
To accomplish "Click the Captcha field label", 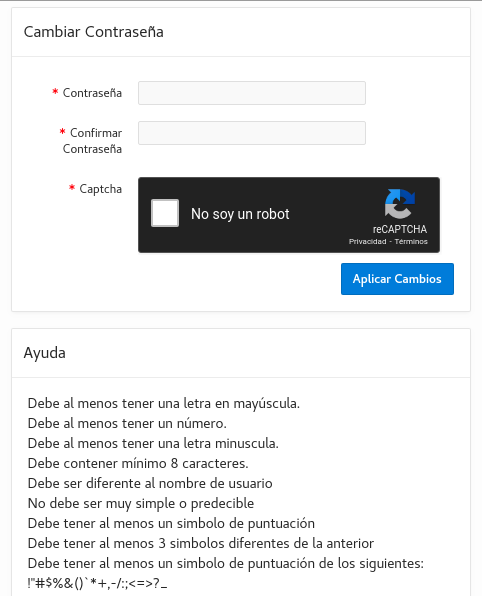I will coord(101,189).
